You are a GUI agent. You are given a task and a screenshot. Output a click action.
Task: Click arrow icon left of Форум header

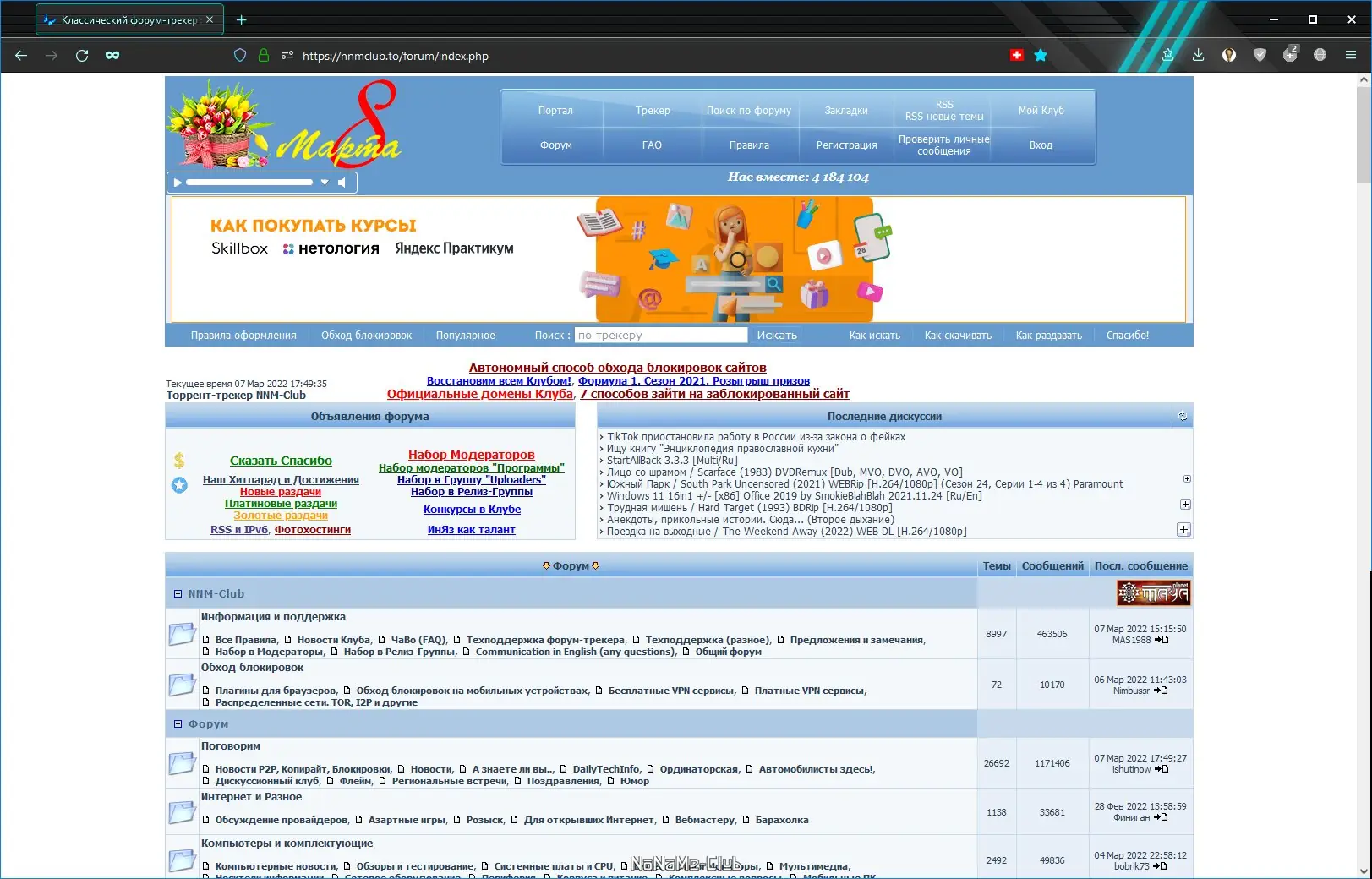tap(547, 566)
